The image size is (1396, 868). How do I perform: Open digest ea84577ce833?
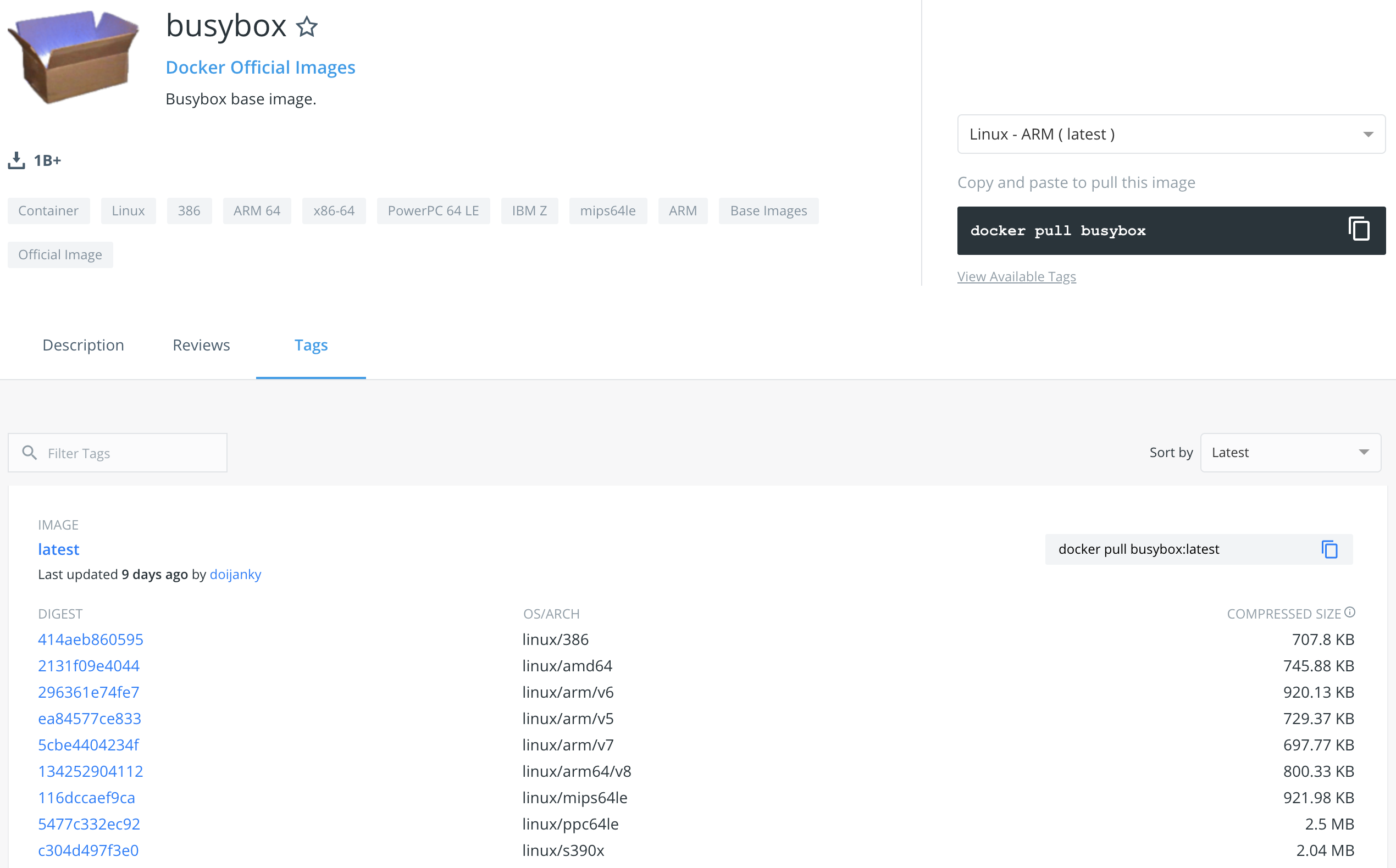[89, 719]
